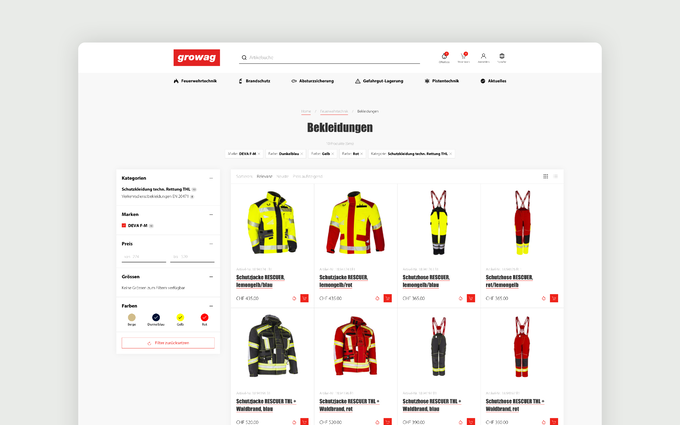The width and height of the screenshot is (680, 425).
Task: Click offer icon for Schutzhose RESCUER rot/lemongelb
Action: click(x=543, y=298)
